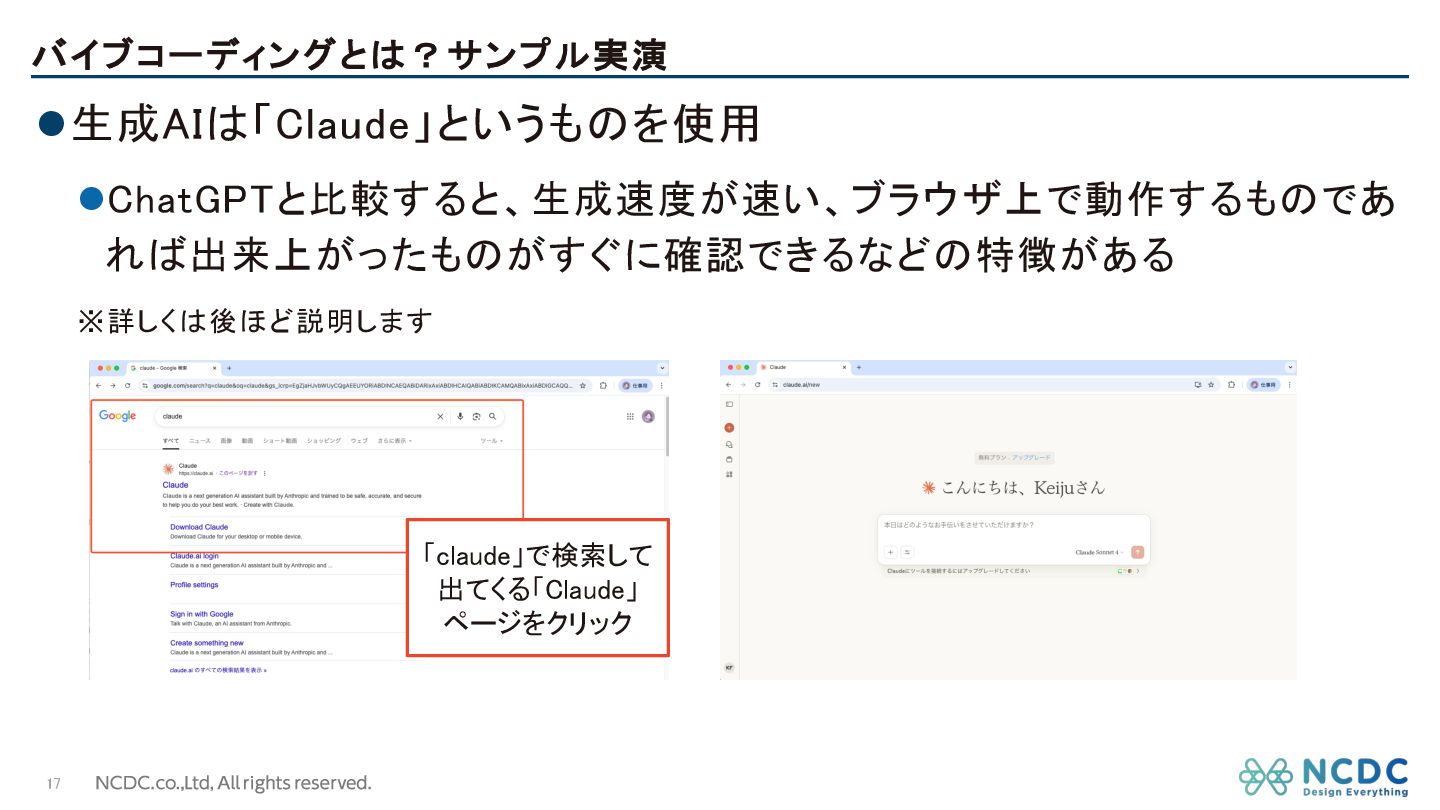Open the Google account avatar

(648, 416)
